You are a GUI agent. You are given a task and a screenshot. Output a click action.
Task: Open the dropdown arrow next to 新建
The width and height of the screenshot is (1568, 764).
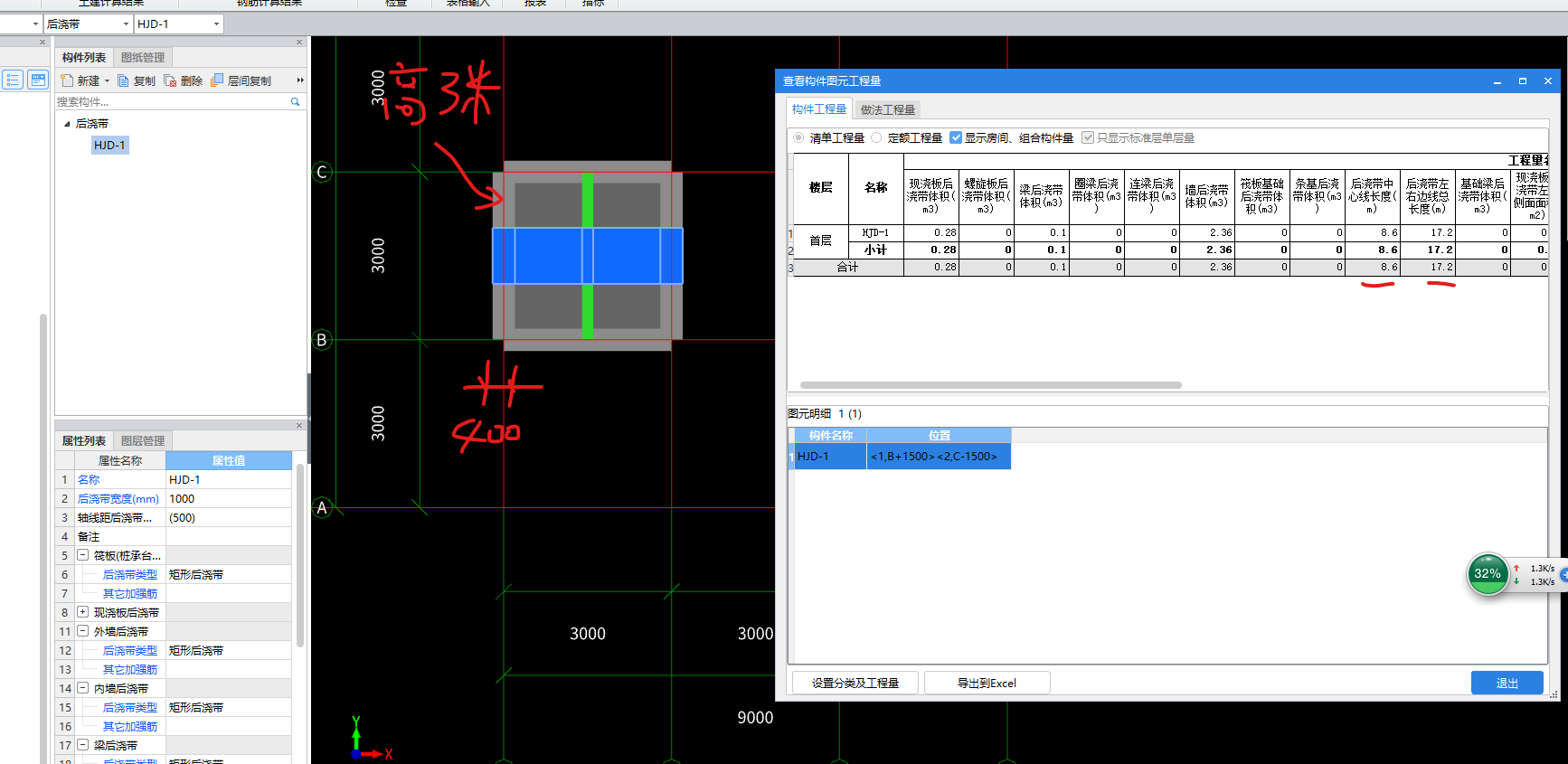[x=107, y=81]
